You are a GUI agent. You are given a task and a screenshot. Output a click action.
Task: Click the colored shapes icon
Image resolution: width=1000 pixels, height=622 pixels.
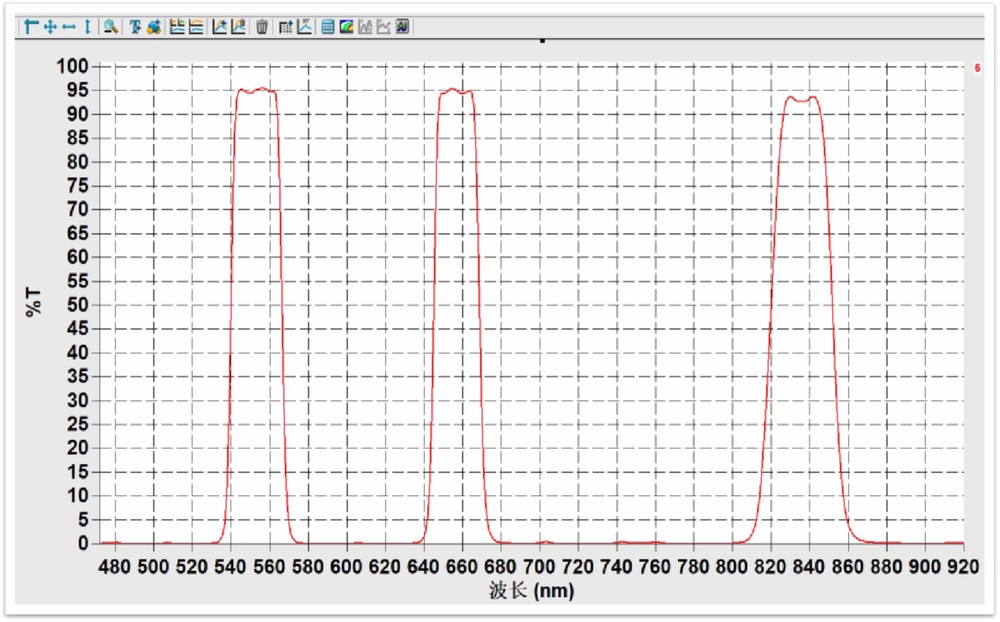click(153, 27)
